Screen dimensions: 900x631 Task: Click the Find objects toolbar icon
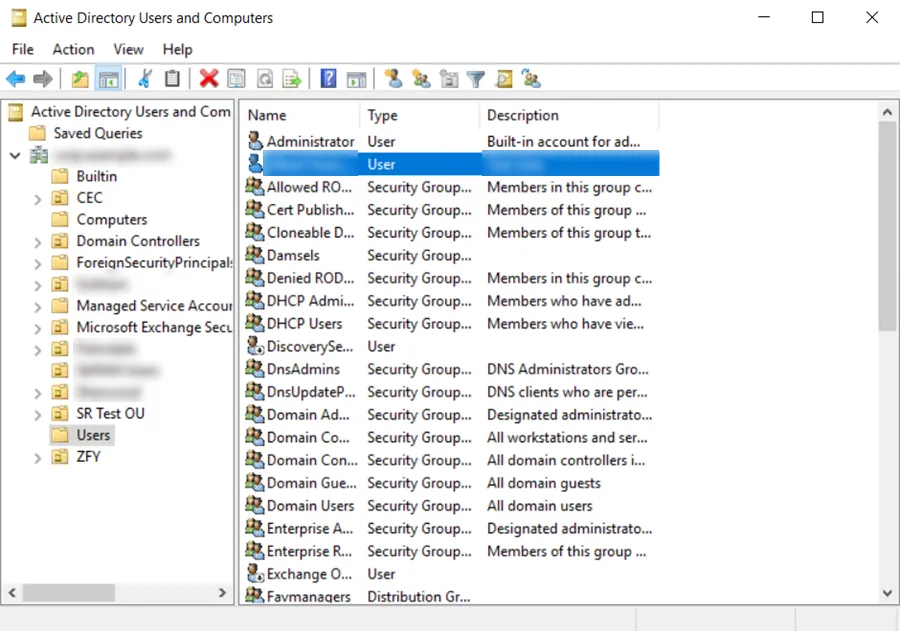503,79
